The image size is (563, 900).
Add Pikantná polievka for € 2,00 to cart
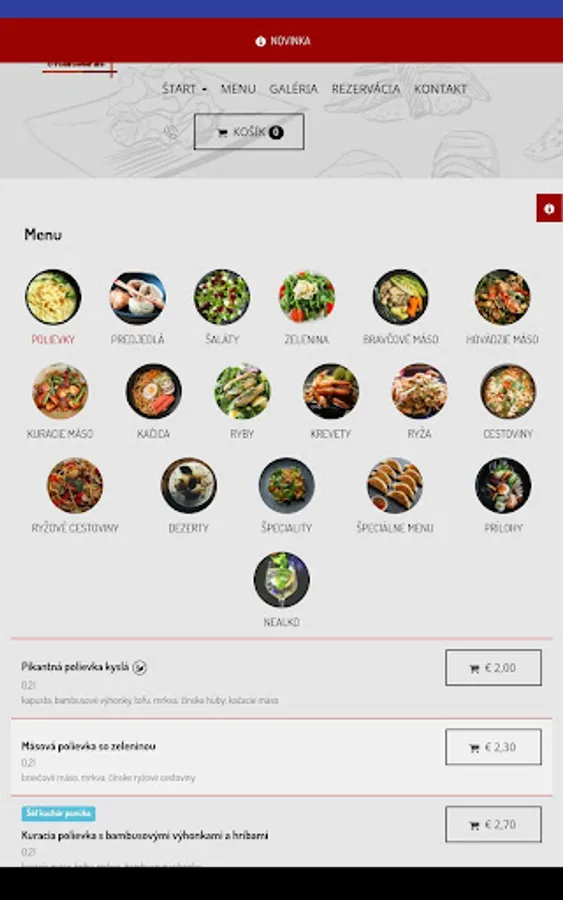pyautogui.click(x=494, y=668)
